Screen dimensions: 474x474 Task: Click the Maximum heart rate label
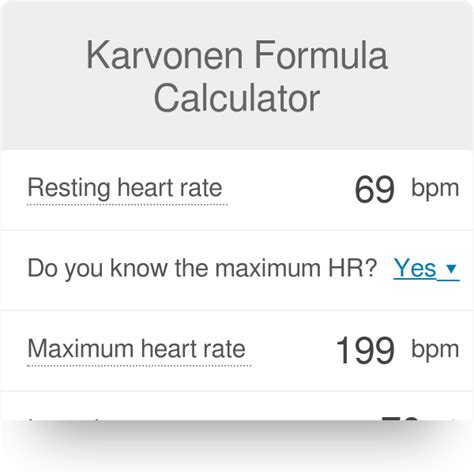(x=137, y=349)
